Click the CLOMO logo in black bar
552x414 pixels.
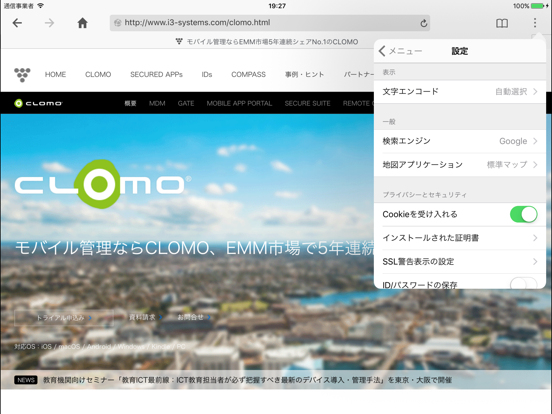pos(38,103)
